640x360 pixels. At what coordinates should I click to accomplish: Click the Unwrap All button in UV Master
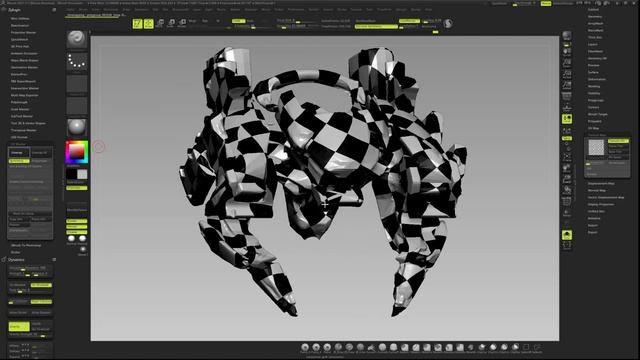41,153
